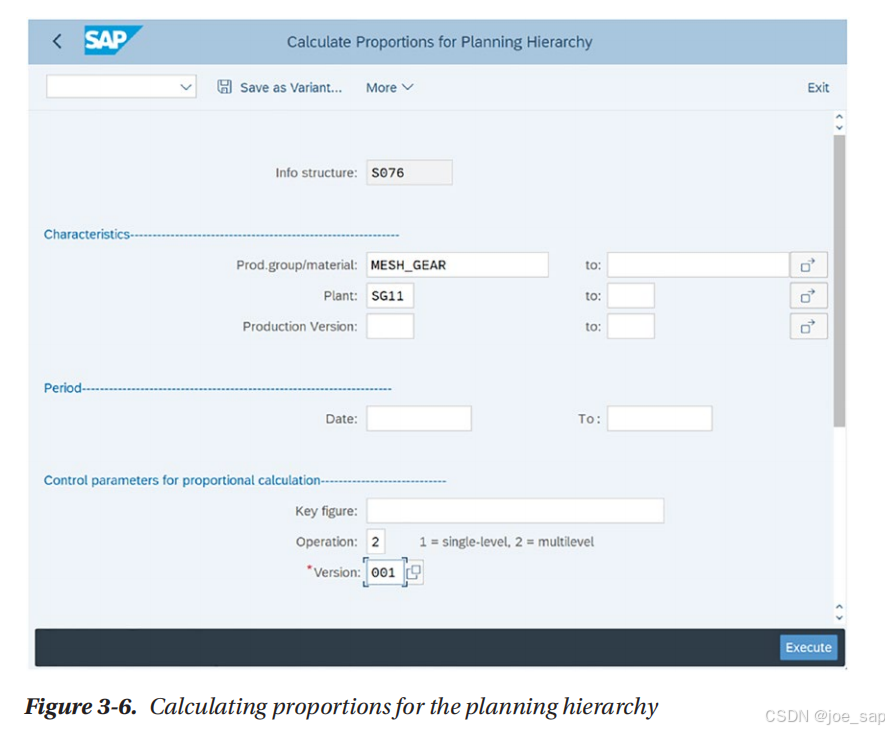The height and width of the screenshot is (731, 889).
Task: Click Prod.group/material field MESH_GEAR
Action: tap(457, 265)
